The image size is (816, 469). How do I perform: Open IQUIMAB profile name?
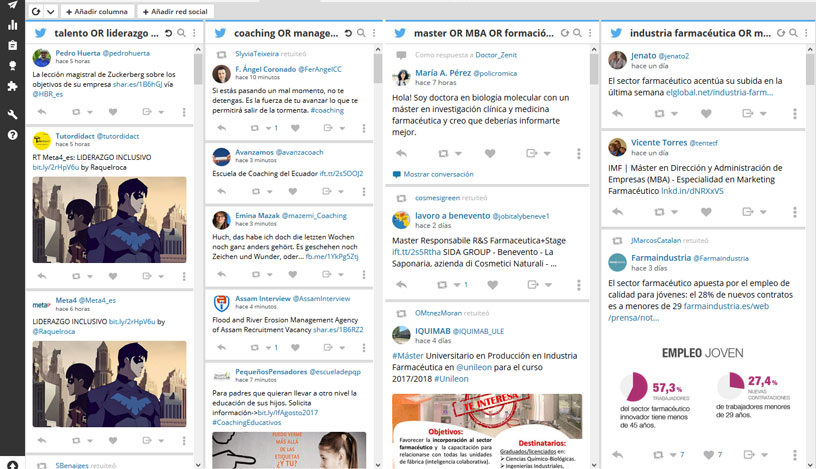[x=432, y=331]
